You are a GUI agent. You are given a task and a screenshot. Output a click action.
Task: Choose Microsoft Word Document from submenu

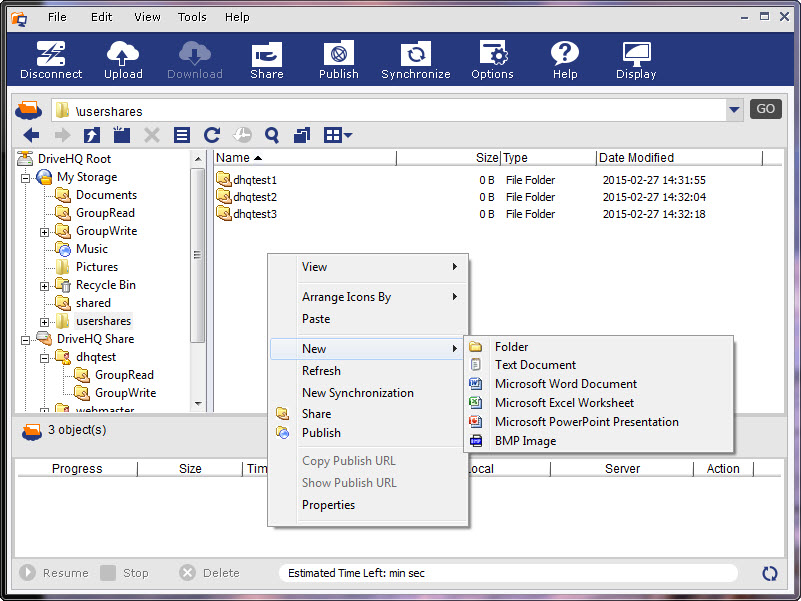[x=565, y=384]
